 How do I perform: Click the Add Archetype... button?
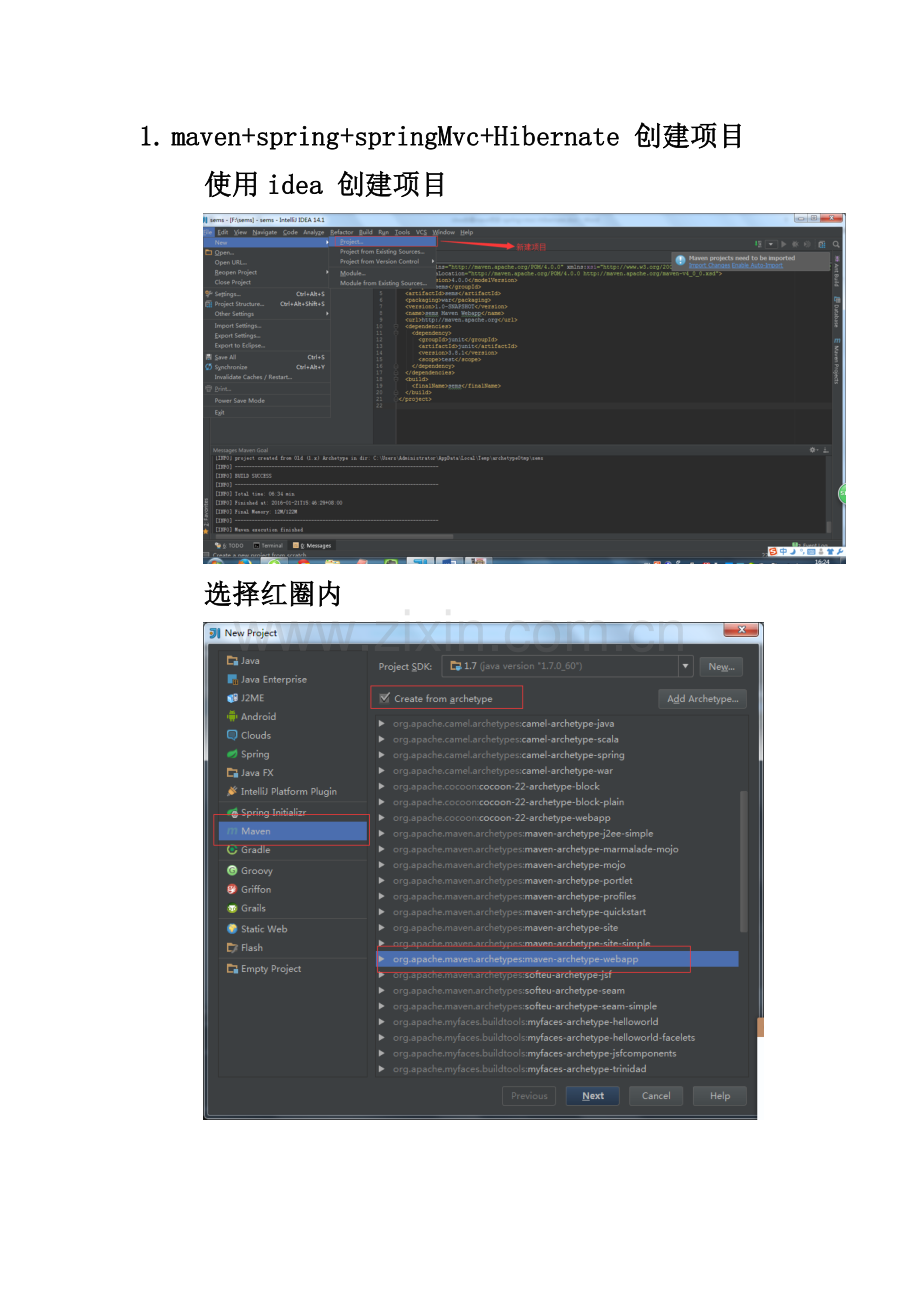[702, 699]
